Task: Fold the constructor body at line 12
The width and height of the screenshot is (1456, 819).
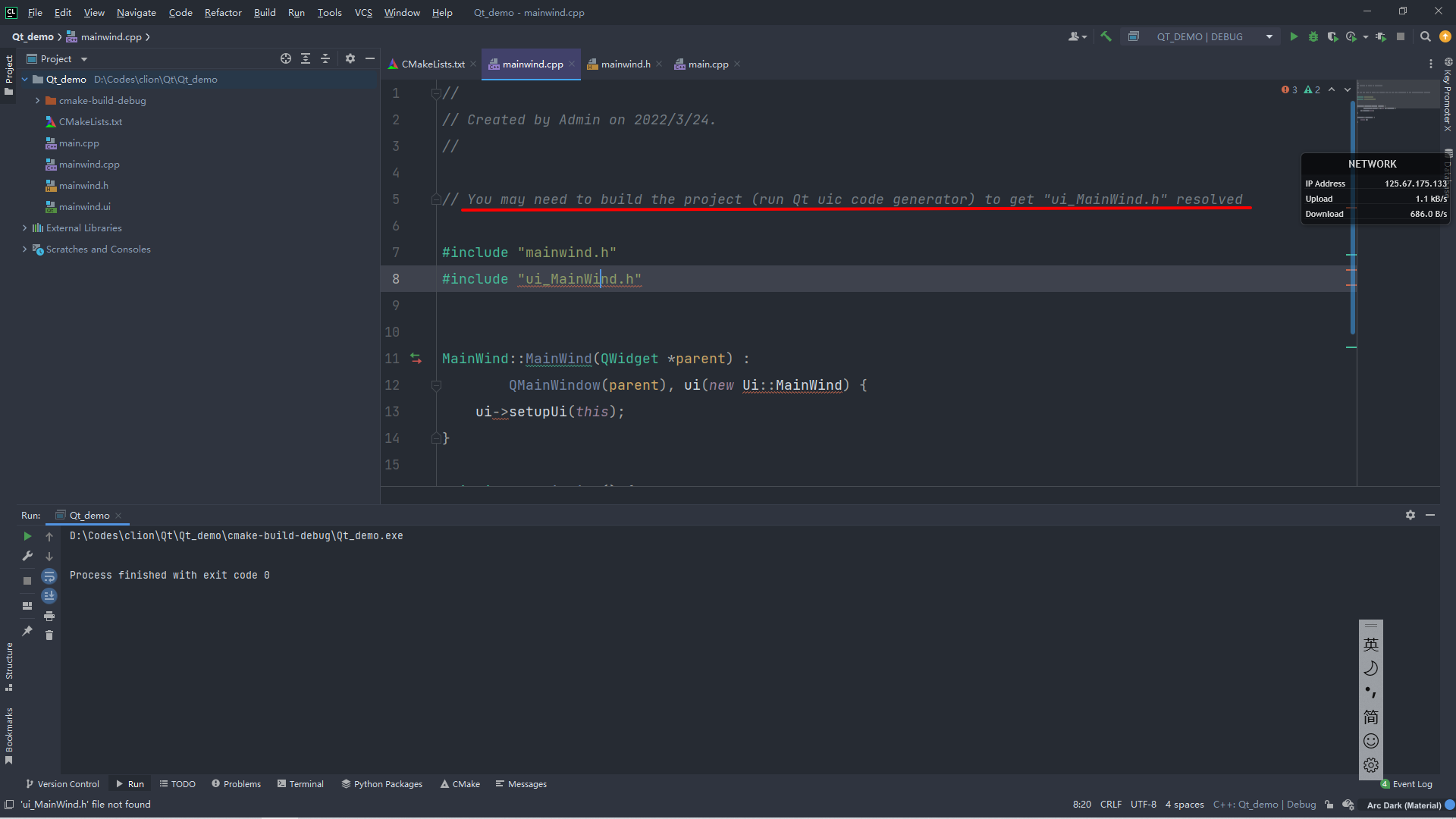Action: click(436, 386)
